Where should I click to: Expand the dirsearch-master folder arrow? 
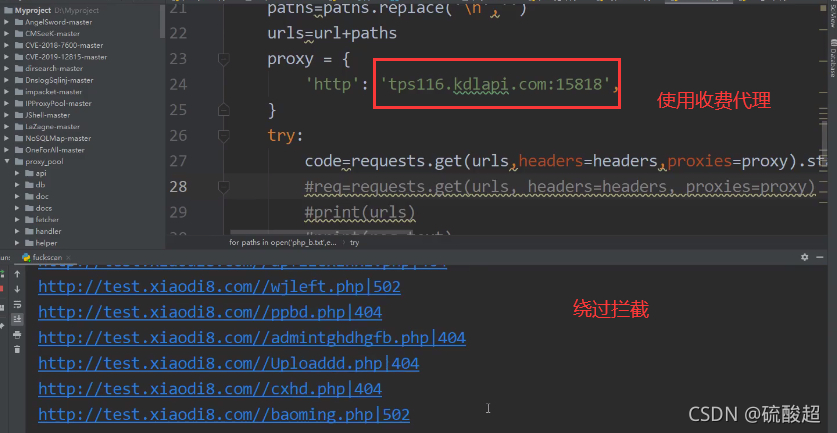click(7, 68)
